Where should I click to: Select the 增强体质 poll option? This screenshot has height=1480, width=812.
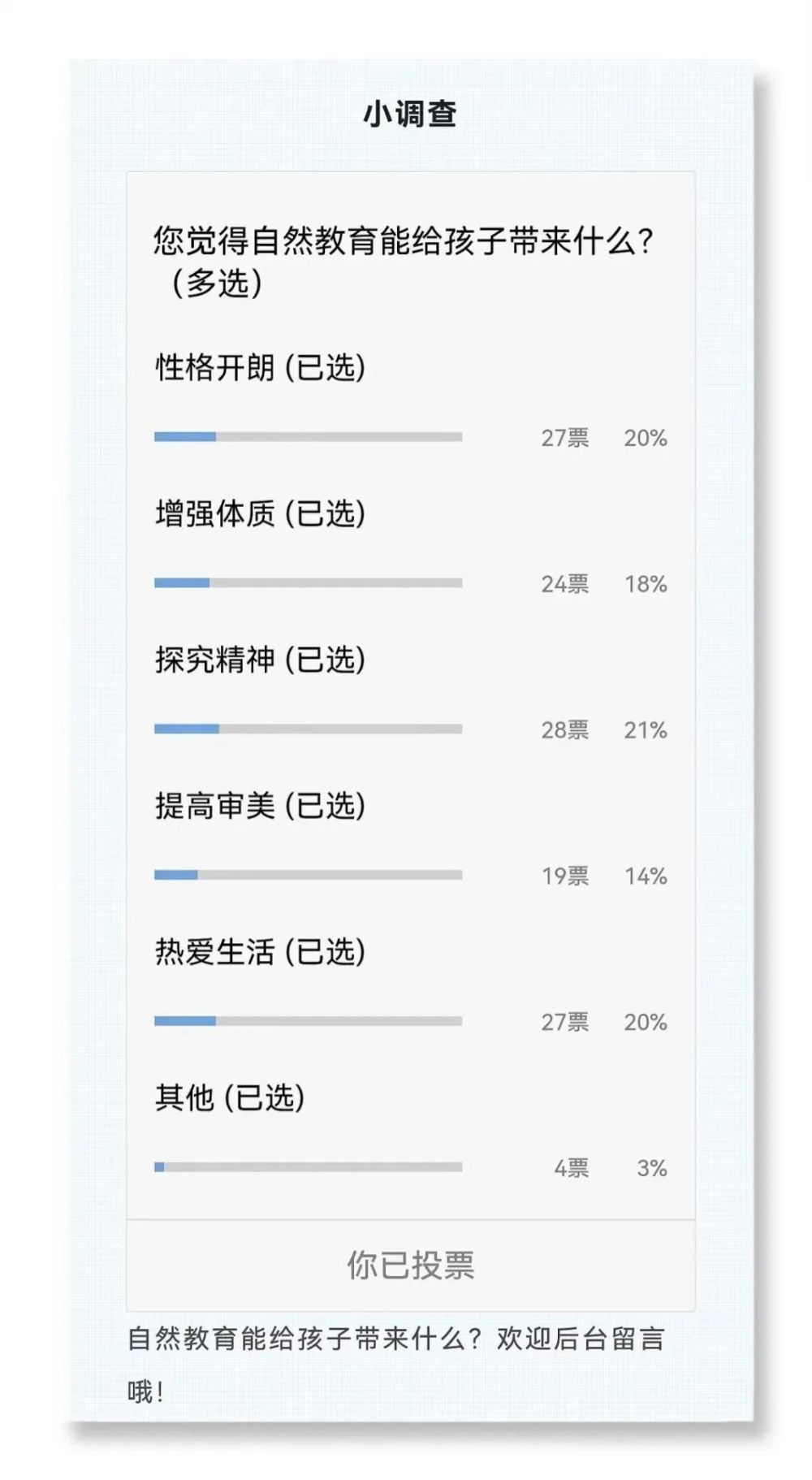pyautogui.click(x=260, y=514)
